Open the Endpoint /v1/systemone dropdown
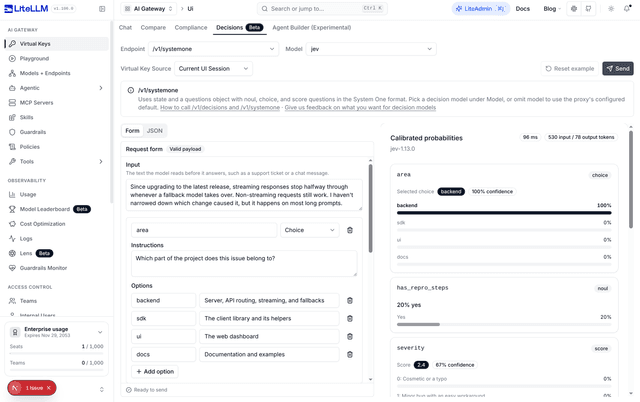The height and width of the screenshot is (402, 640). (213, 49)
